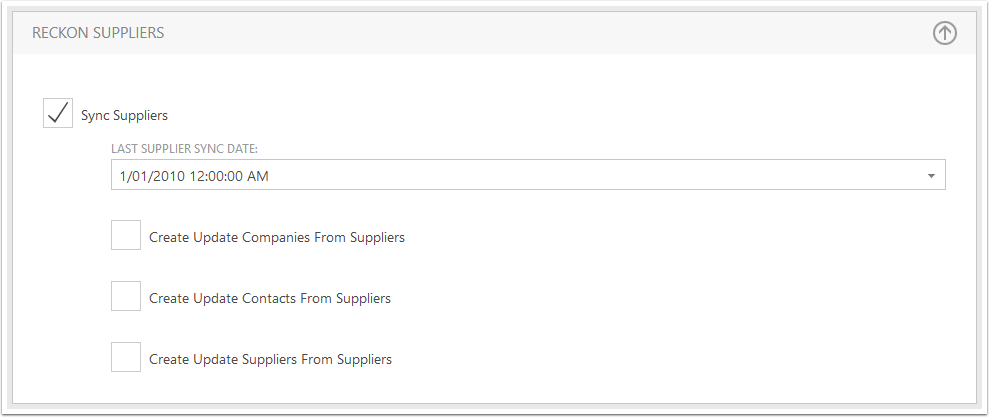
Task: Click the word Companies in the first sub-option
Action: point(276,237)
